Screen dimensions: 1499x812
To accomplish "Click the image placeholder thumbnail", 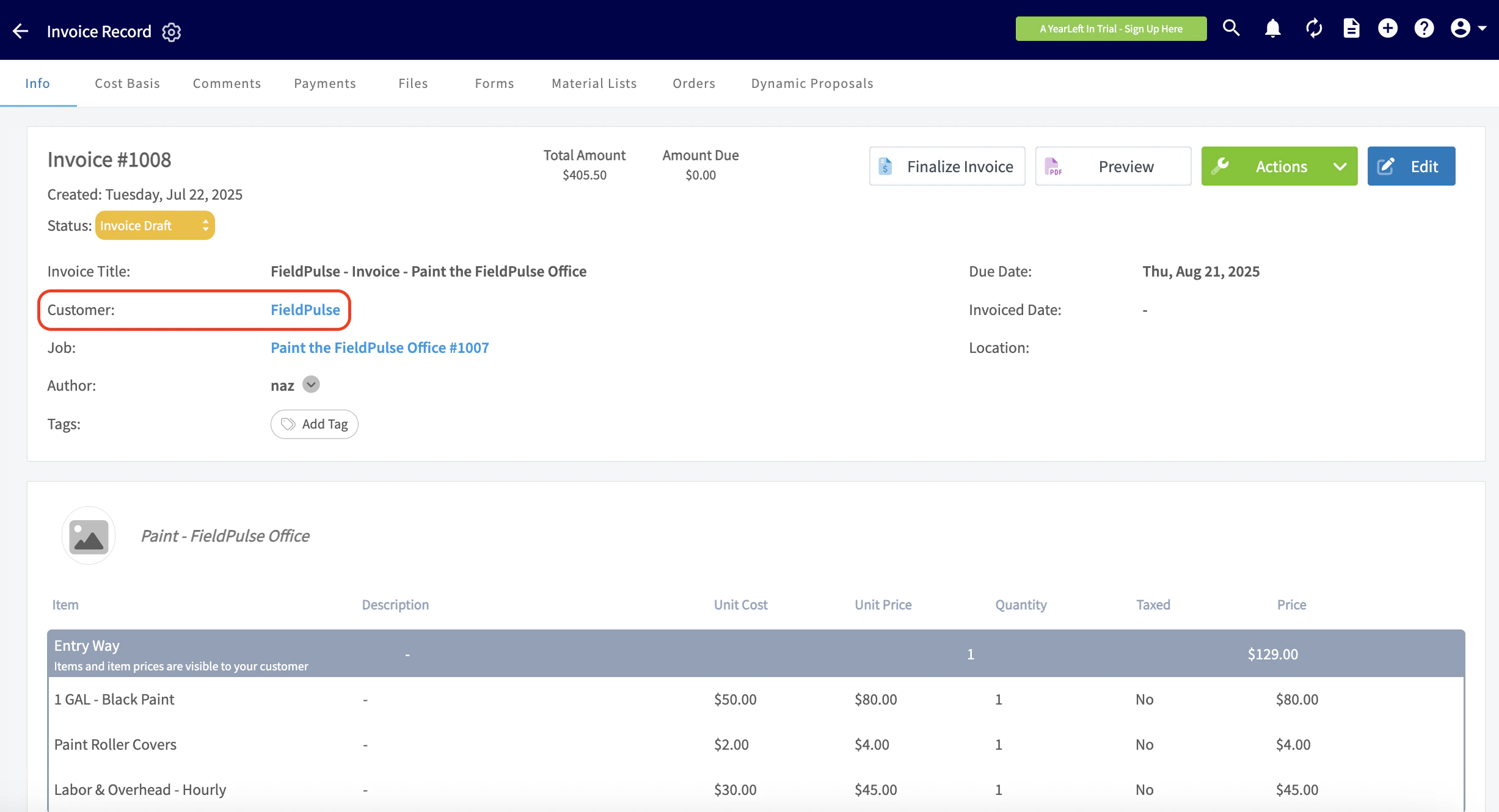I will (89, 535).
